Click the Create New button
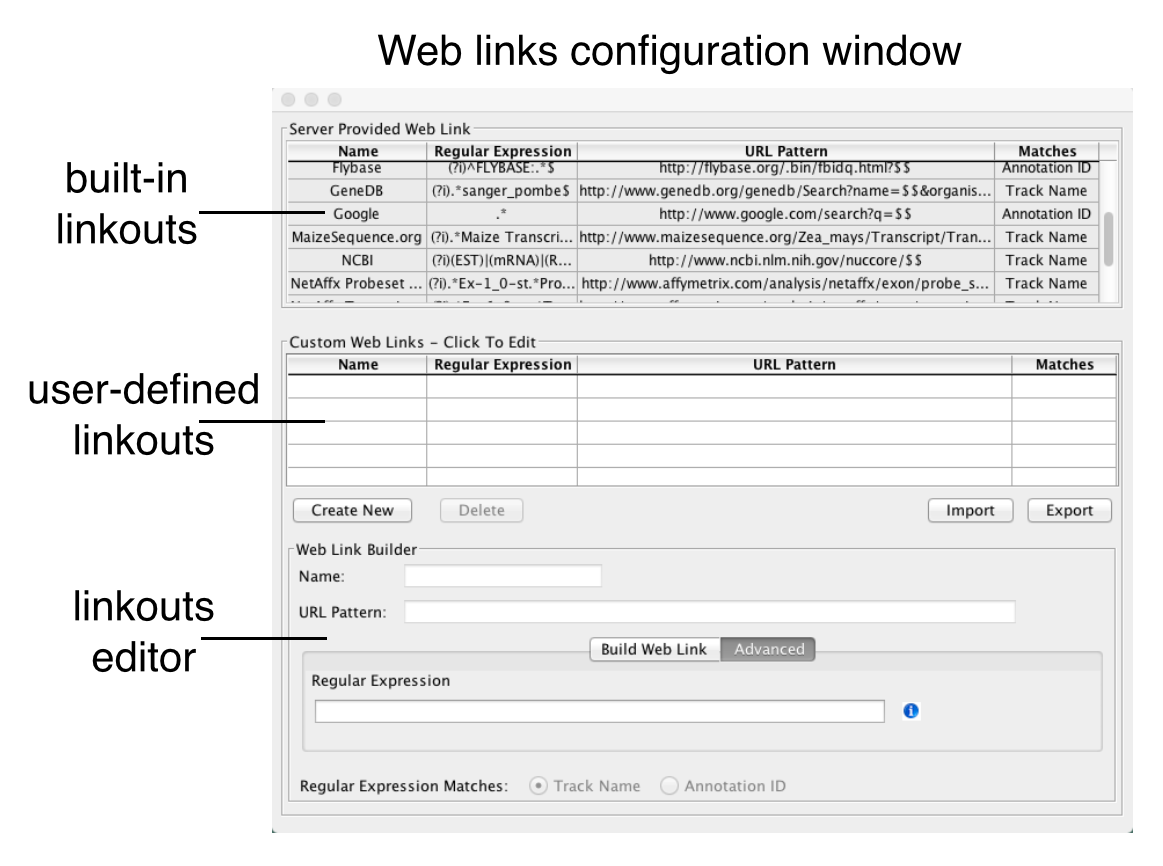 [x=352, y=510]
